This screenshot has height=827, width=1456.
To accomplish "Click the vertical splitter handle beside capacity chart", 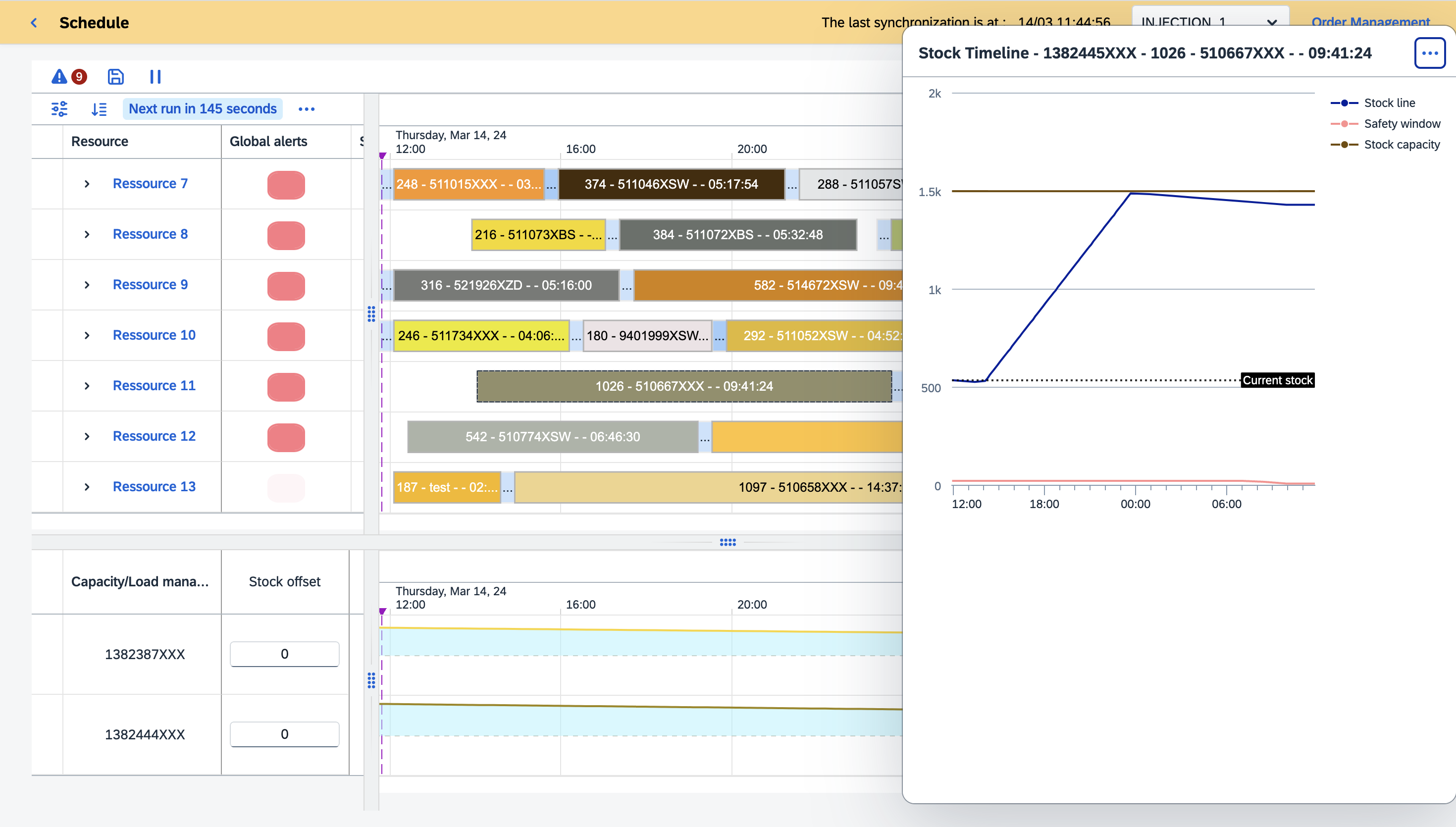I will (x=371, y=680).
